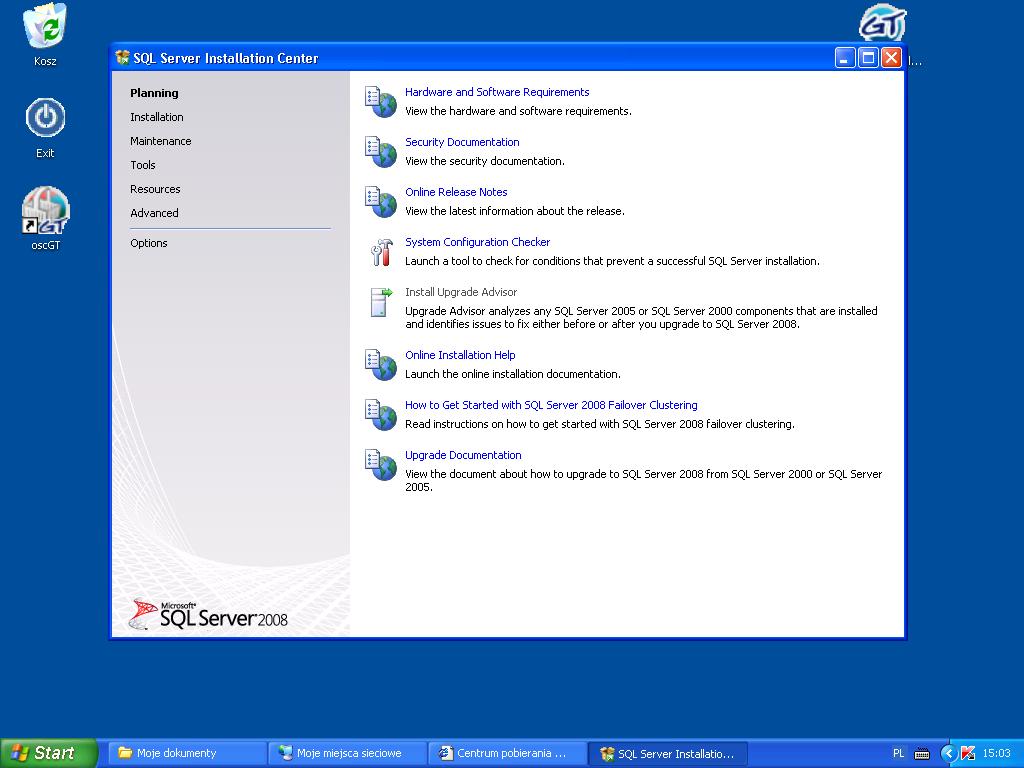Switch to Centrum pobierania taskbar window
Viewport: 1024px width, 768px height.
pos(507,754)
